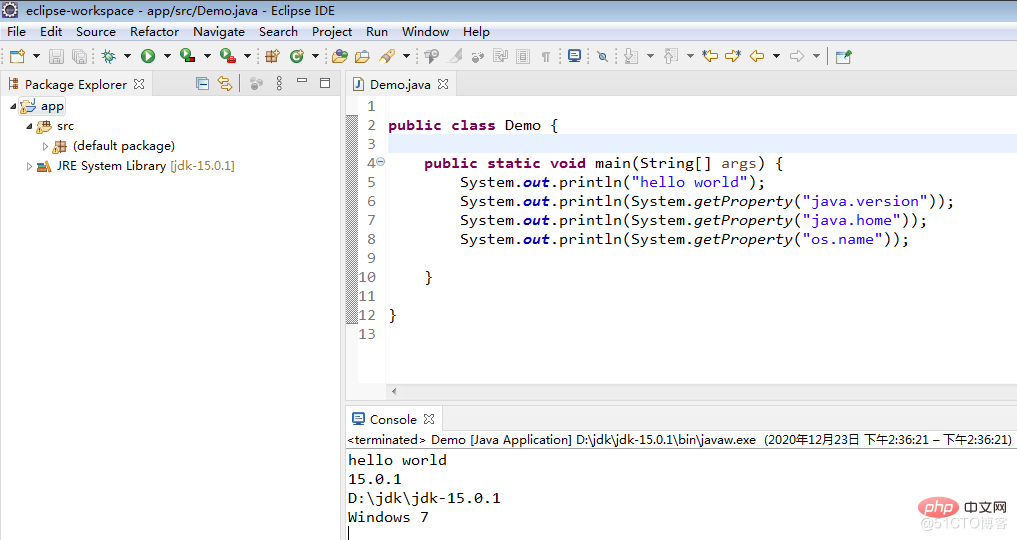Open the Window menu
Image resolution: width=1017 pixels, height=540 pixels.
coord(425,32)
